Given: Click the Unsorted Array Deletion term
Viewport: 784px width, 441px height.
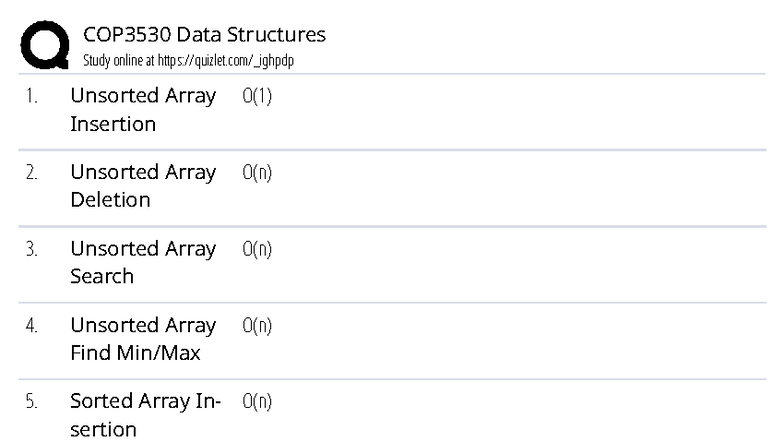Looking at the screenshot, I should click(142, 186).
